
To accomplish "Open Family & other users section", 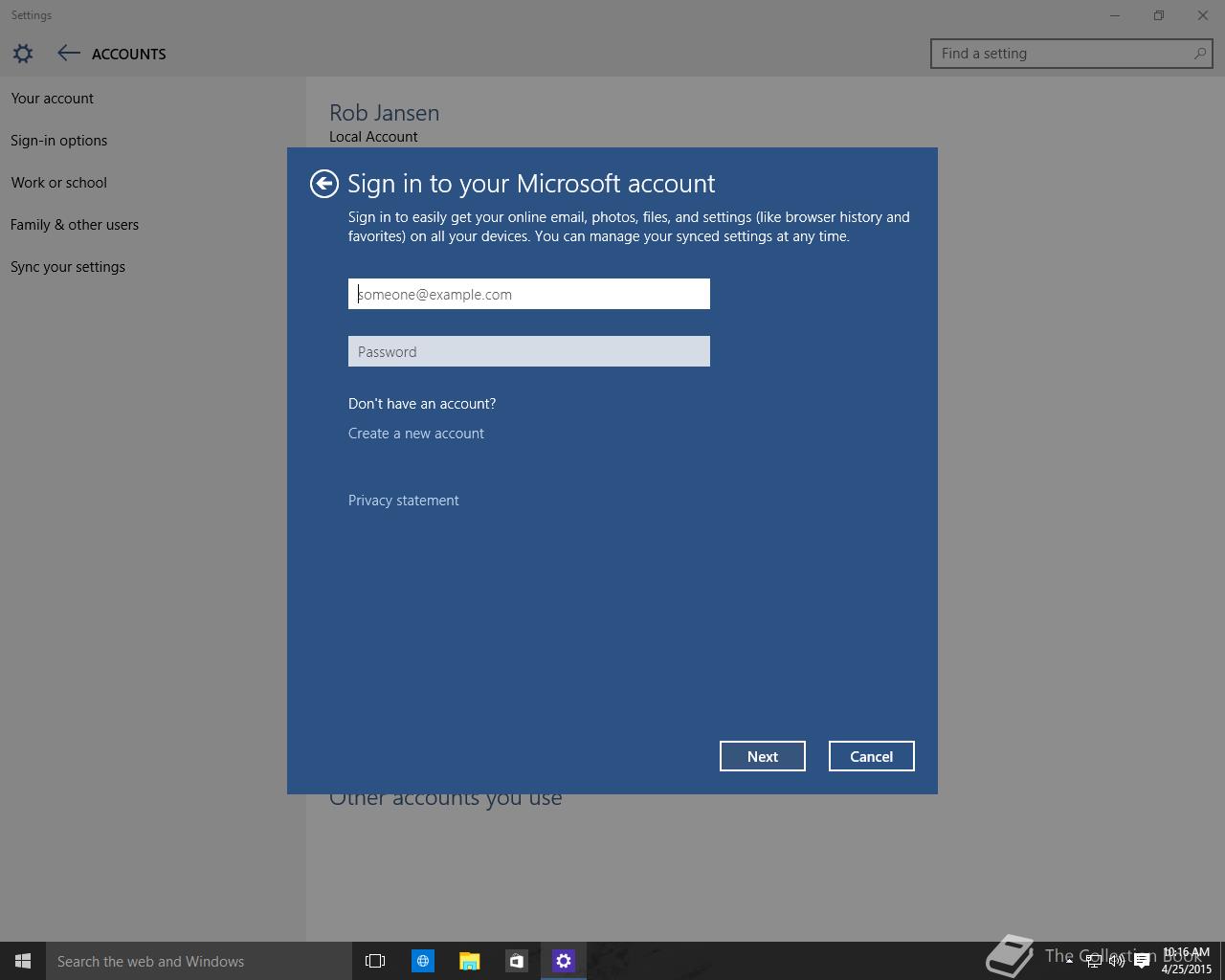I will [x=75, y=225].
